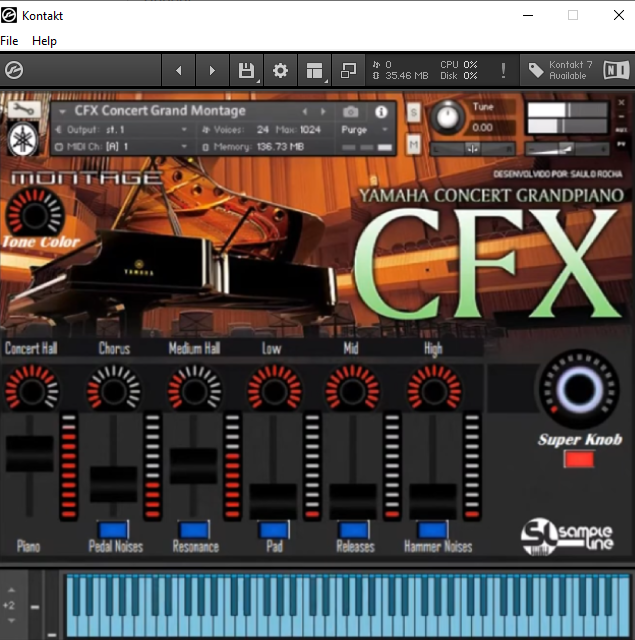Click the Piano volume fader
The image size is (635, 640).
pos(29,453)
